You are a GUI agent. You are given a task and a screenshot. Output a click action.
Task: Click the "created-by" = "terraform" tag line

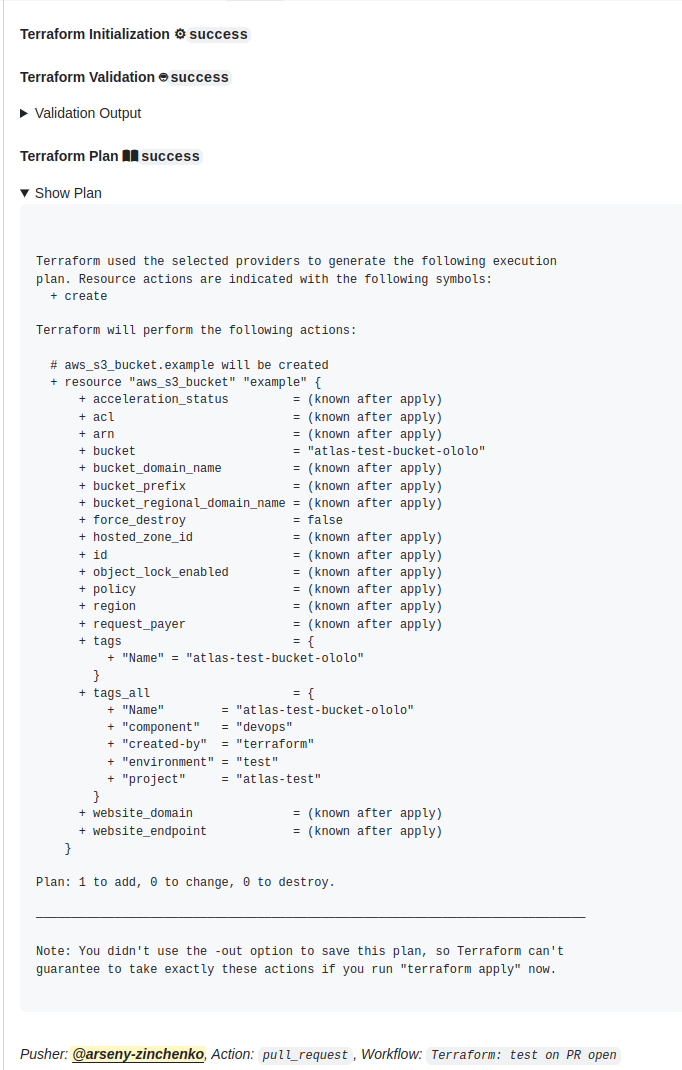pos(210,744)
